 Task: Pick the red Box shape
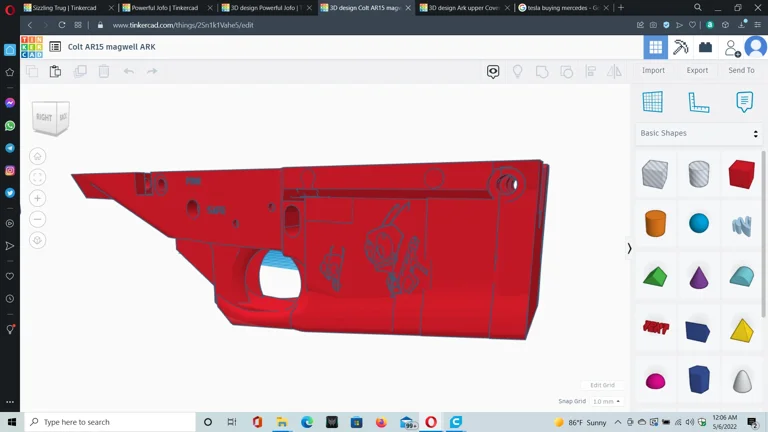point(741,174)
